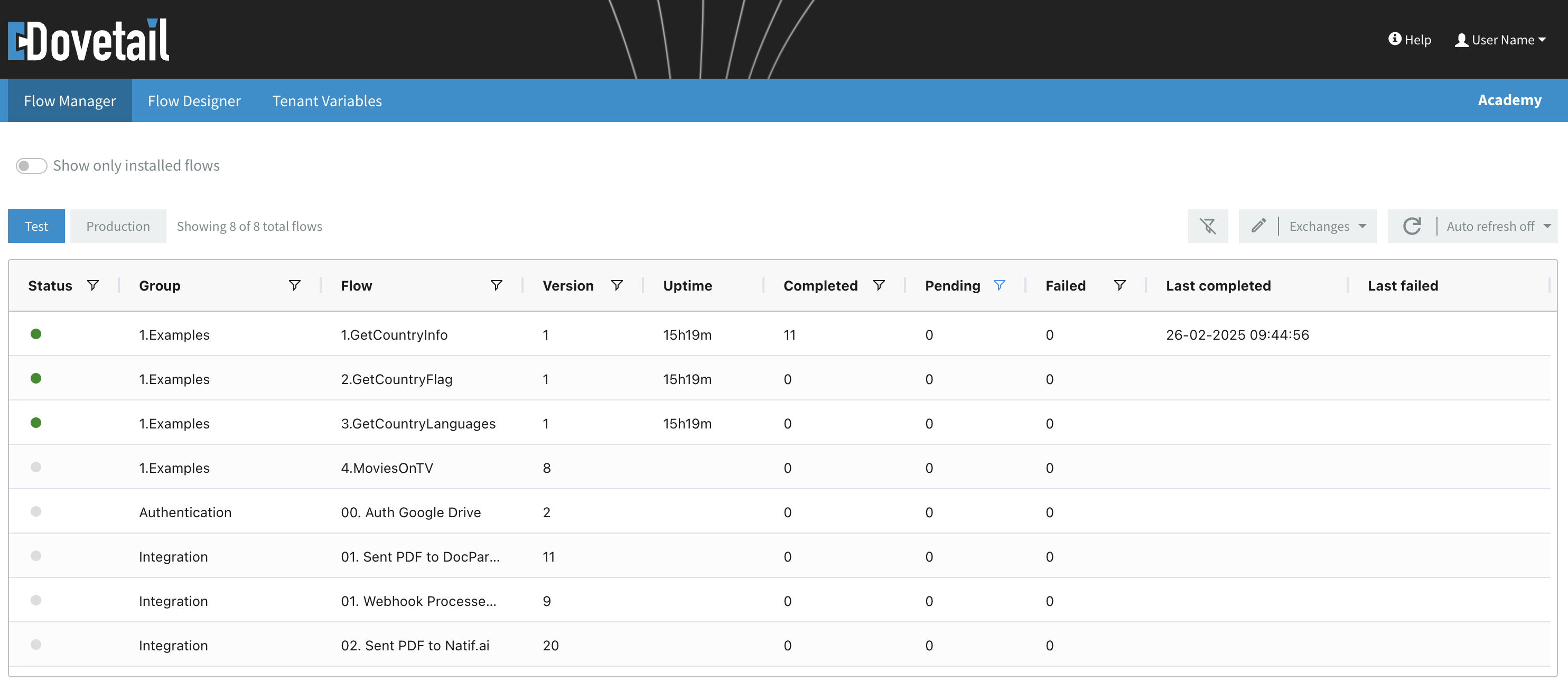This screenshot has width=1568, height=681.
Task: Sort by Flow column header text
Action: click(x=356, y=285)
